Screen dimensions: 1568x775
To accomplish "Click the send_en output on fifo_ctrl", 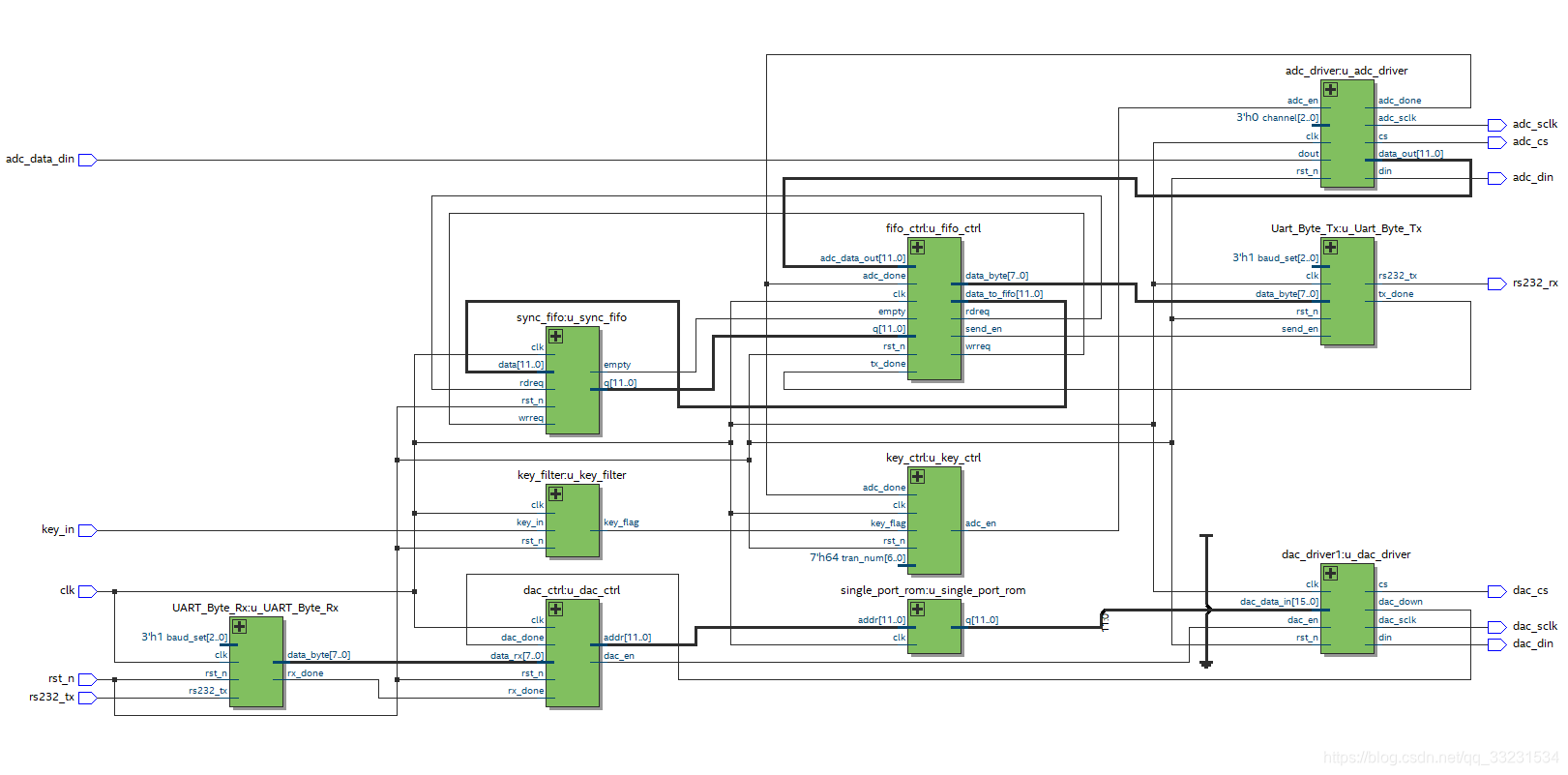I will pyautogui.click(x=984, y=329).
